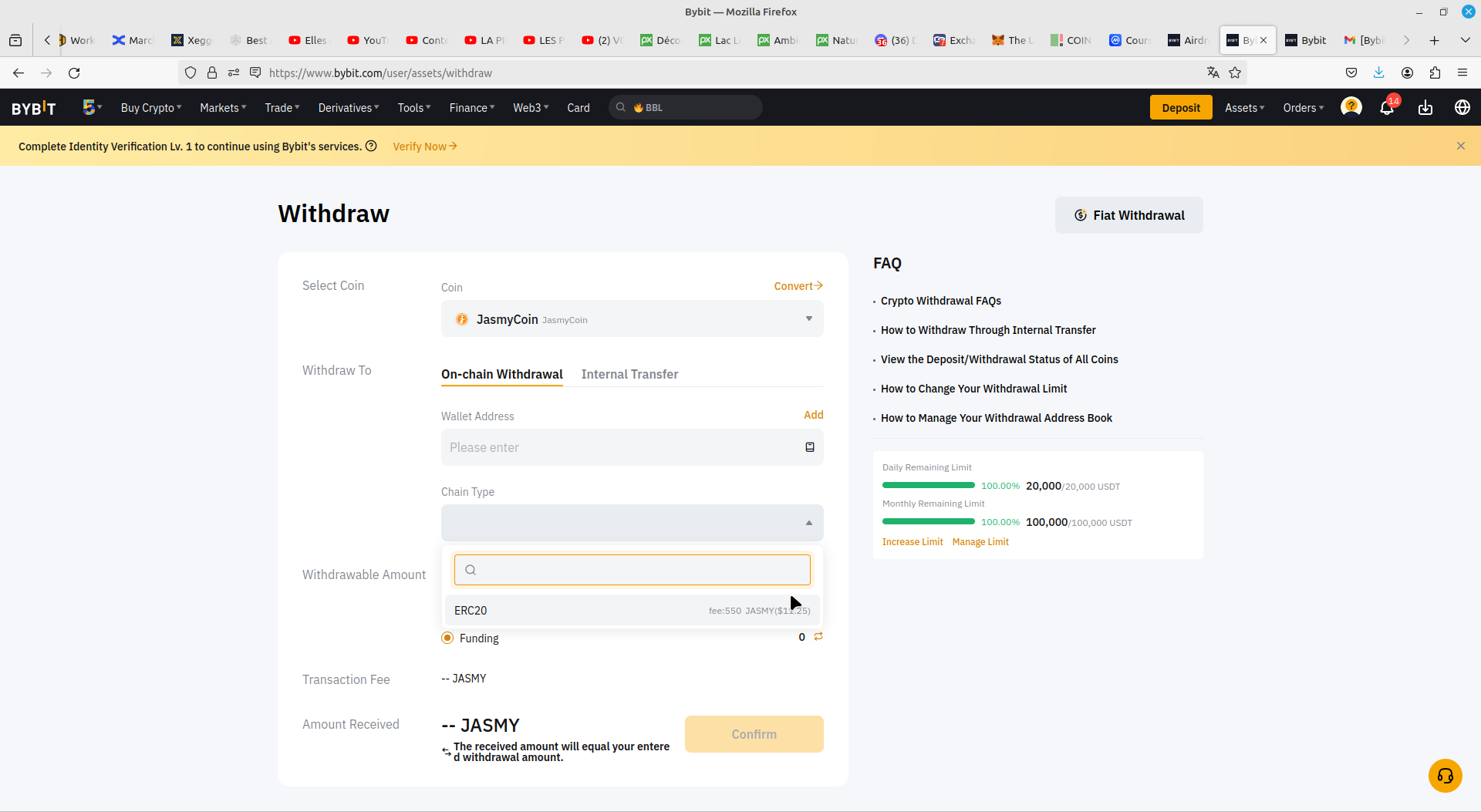Open How to Change Your Withdrawal Limit
Image resolution: width=1481 pixels, height=812 pixels.
(974, 389)
